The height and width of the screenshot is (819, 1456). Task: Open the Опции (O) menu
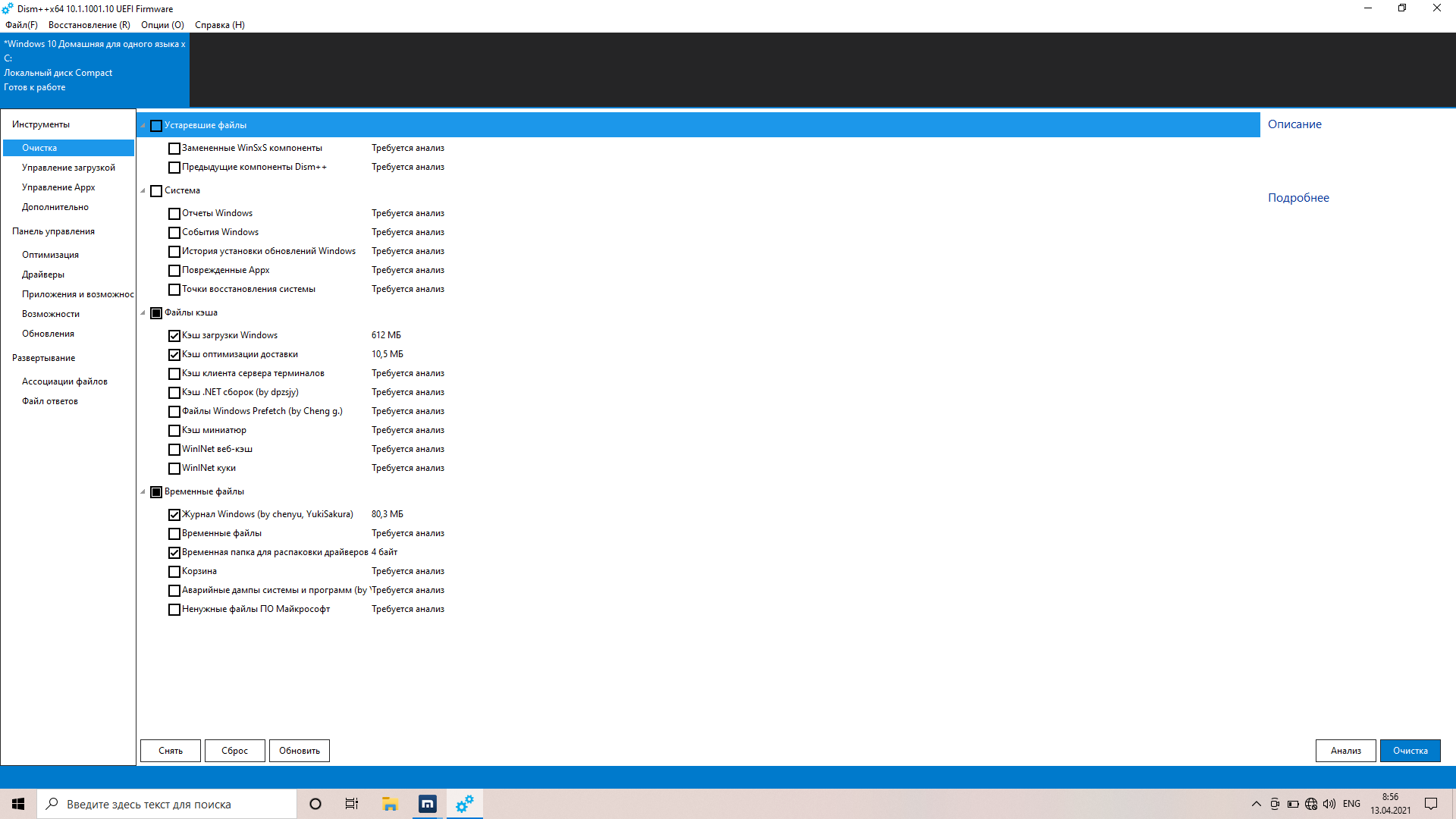click(162, 25)
